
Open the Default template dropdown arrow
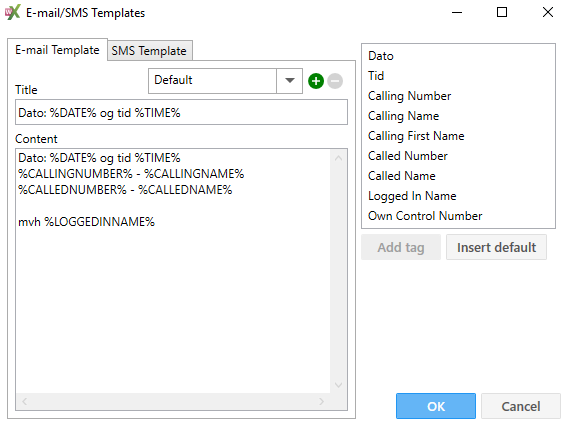click(x=289, y=81)
